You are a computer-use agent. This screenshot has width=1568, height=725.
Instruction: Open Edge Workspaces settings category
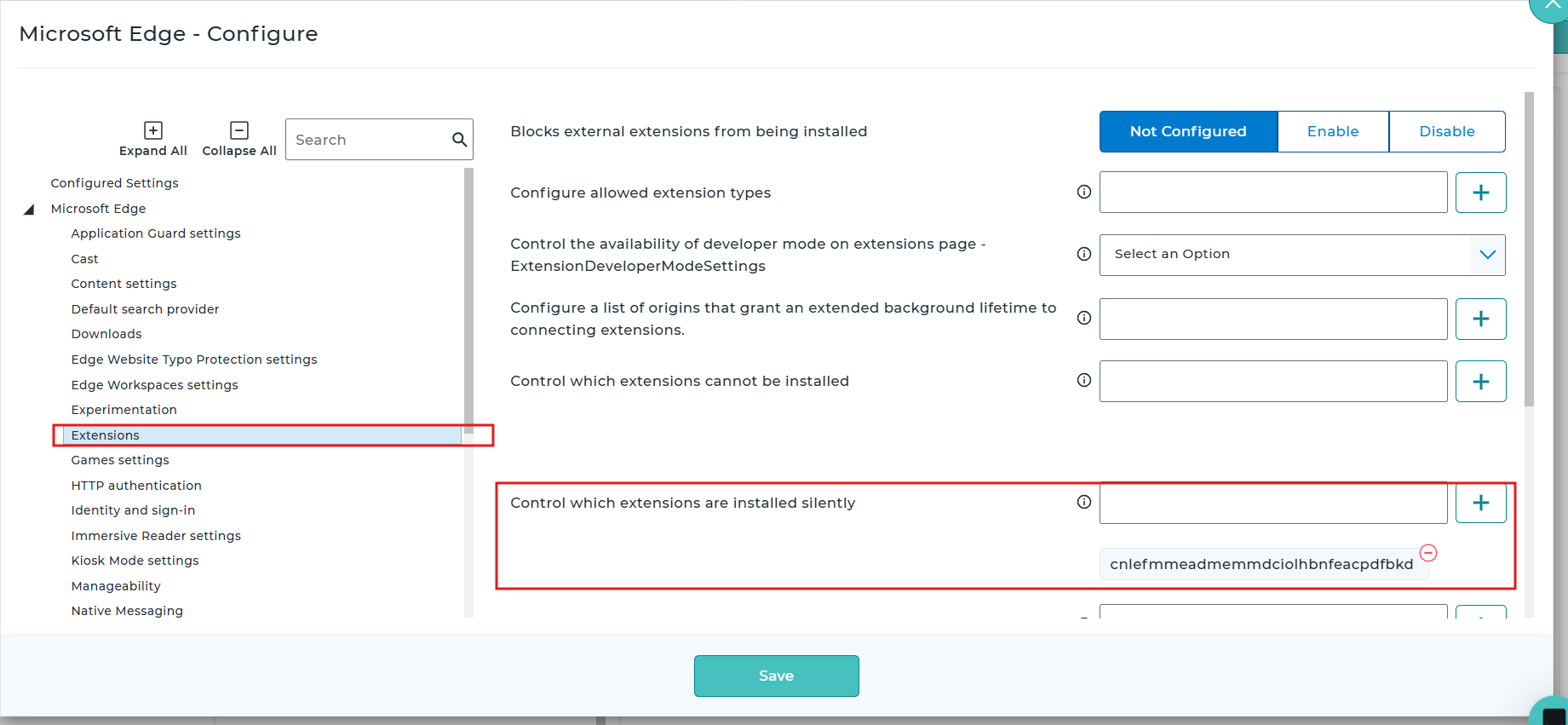click(154, 385)
